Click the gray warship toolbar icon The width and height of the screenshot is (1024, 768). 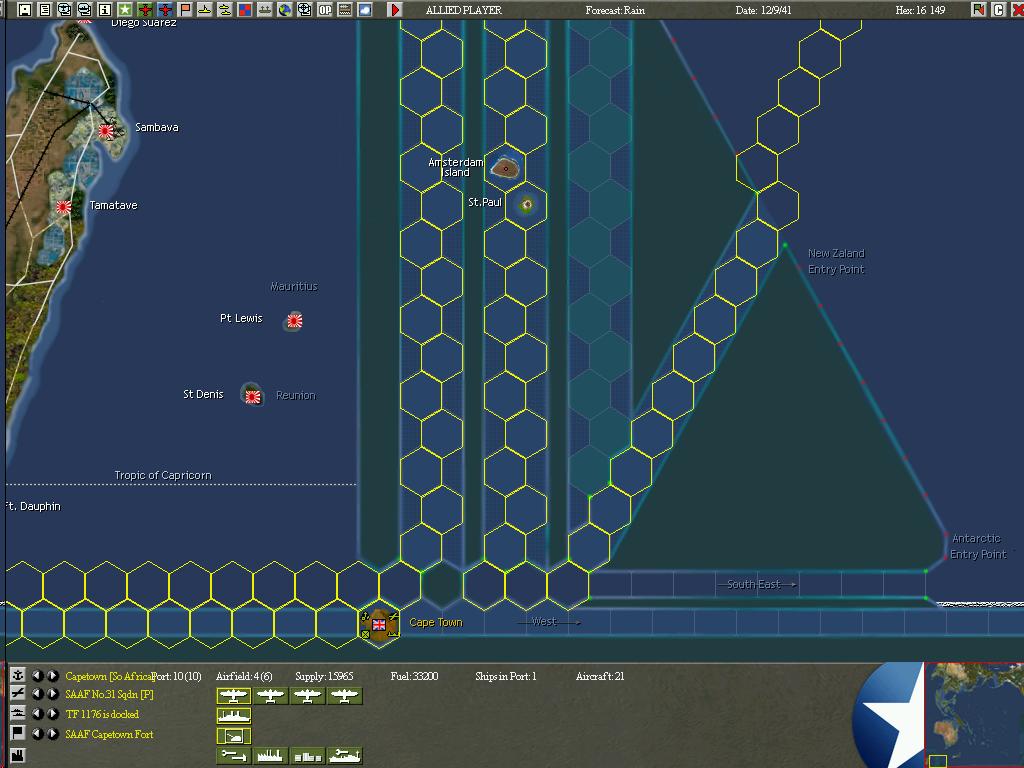264,10
